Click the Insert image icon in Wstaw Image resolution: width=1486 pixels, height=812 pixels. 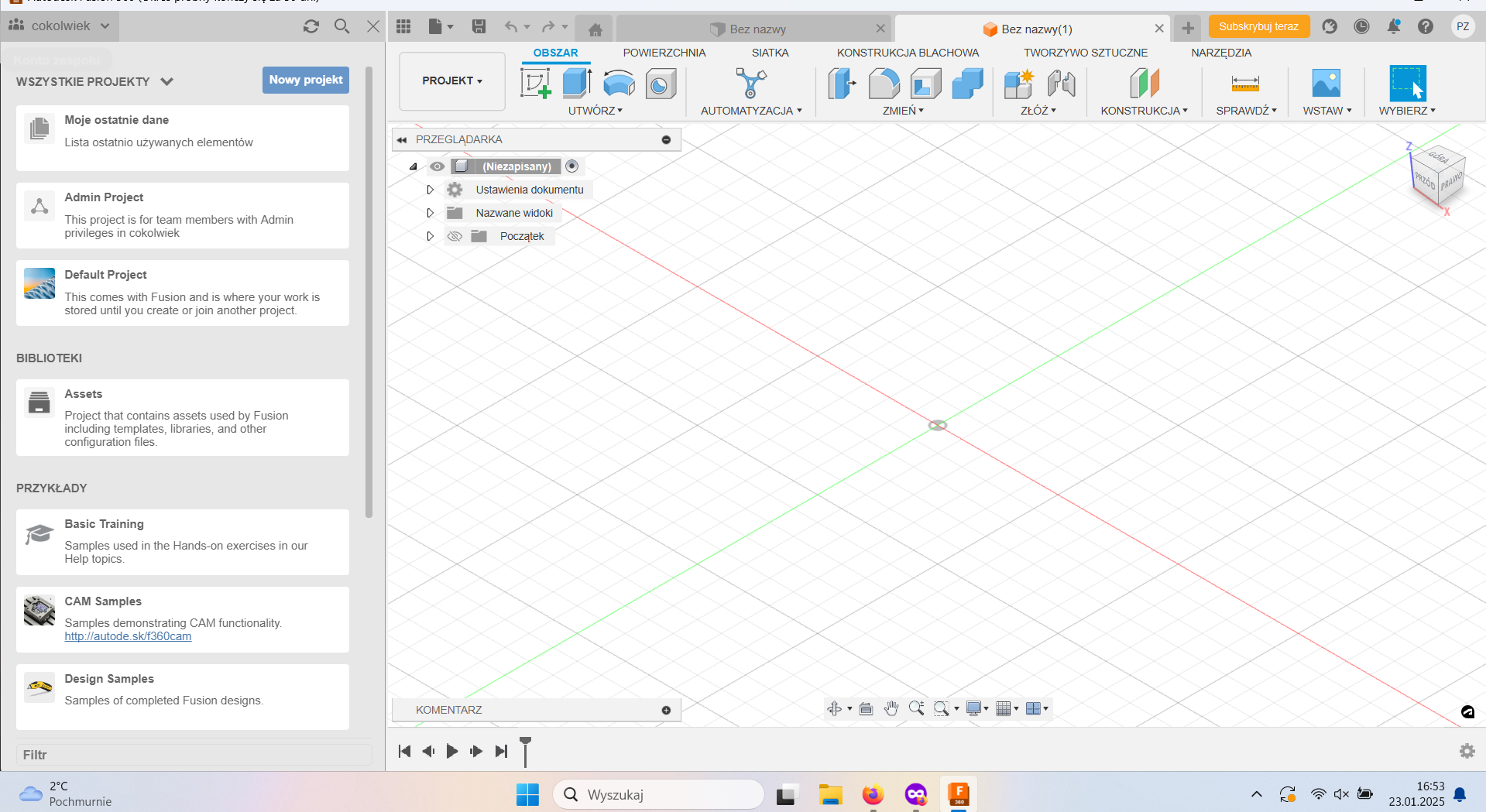click(1326, 84)
